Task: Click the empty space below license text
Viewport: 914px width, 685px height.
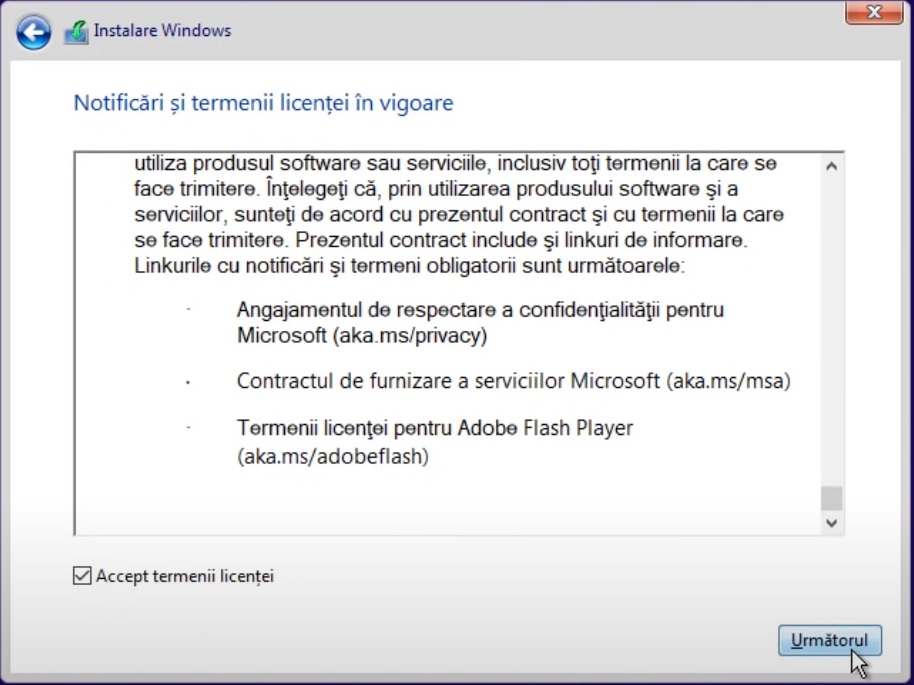Action: (x=445, y=505)
